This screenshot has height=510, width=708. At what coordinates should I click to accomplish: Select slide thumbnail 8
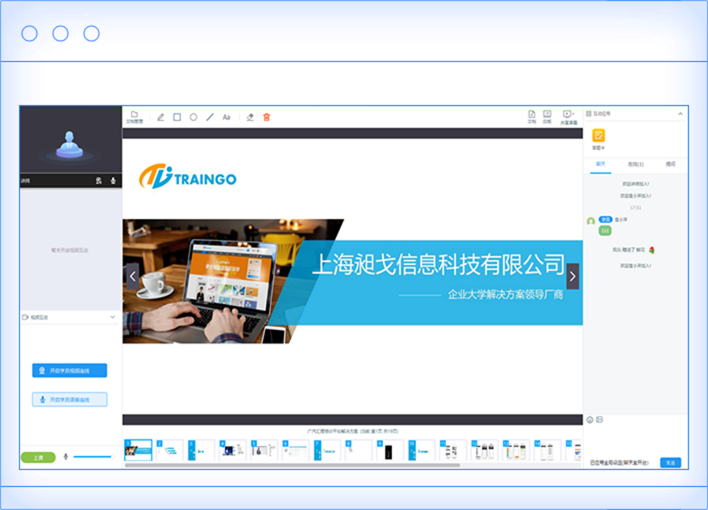coord(359,450)
